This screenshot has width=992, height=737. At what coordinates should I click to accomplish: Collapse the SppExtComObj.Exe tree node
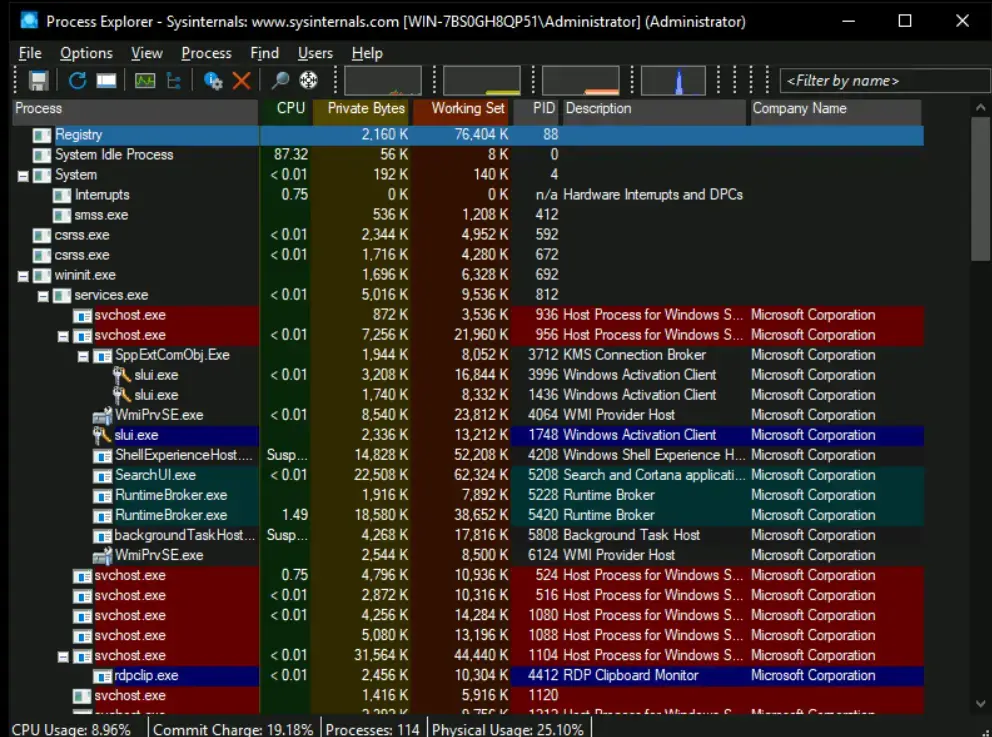[x=83, y=356]
